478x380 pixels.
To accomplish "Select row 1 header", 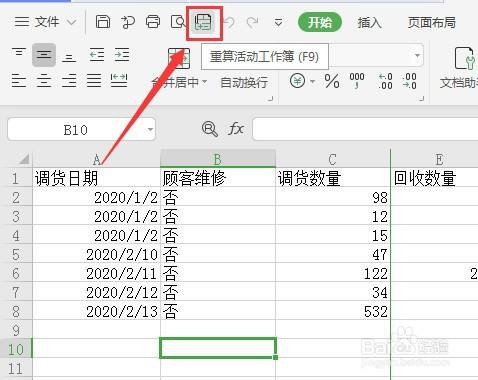I will click(16, 178).
